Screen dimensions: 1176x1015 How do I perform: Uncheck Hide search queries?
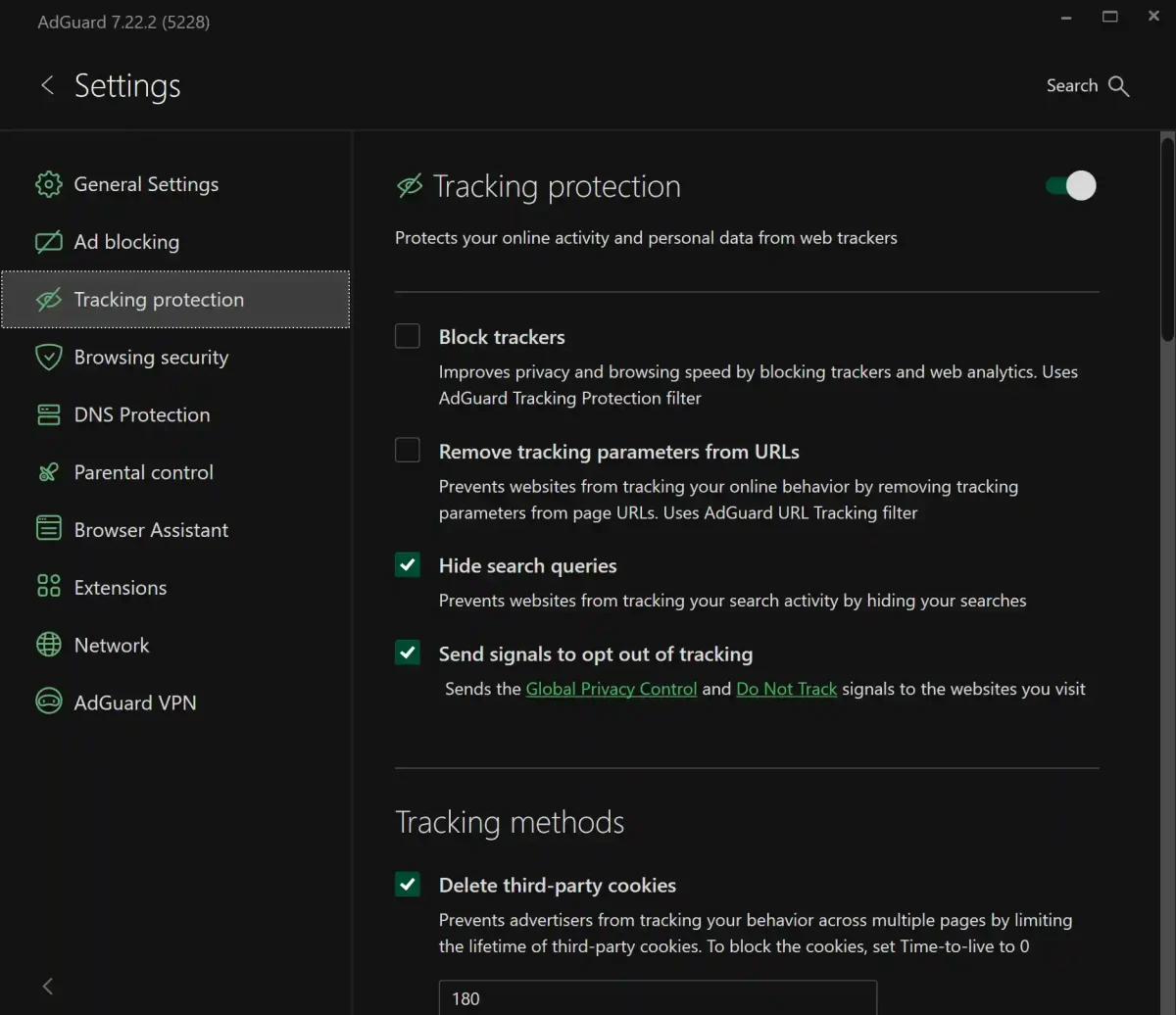point(407,565)
